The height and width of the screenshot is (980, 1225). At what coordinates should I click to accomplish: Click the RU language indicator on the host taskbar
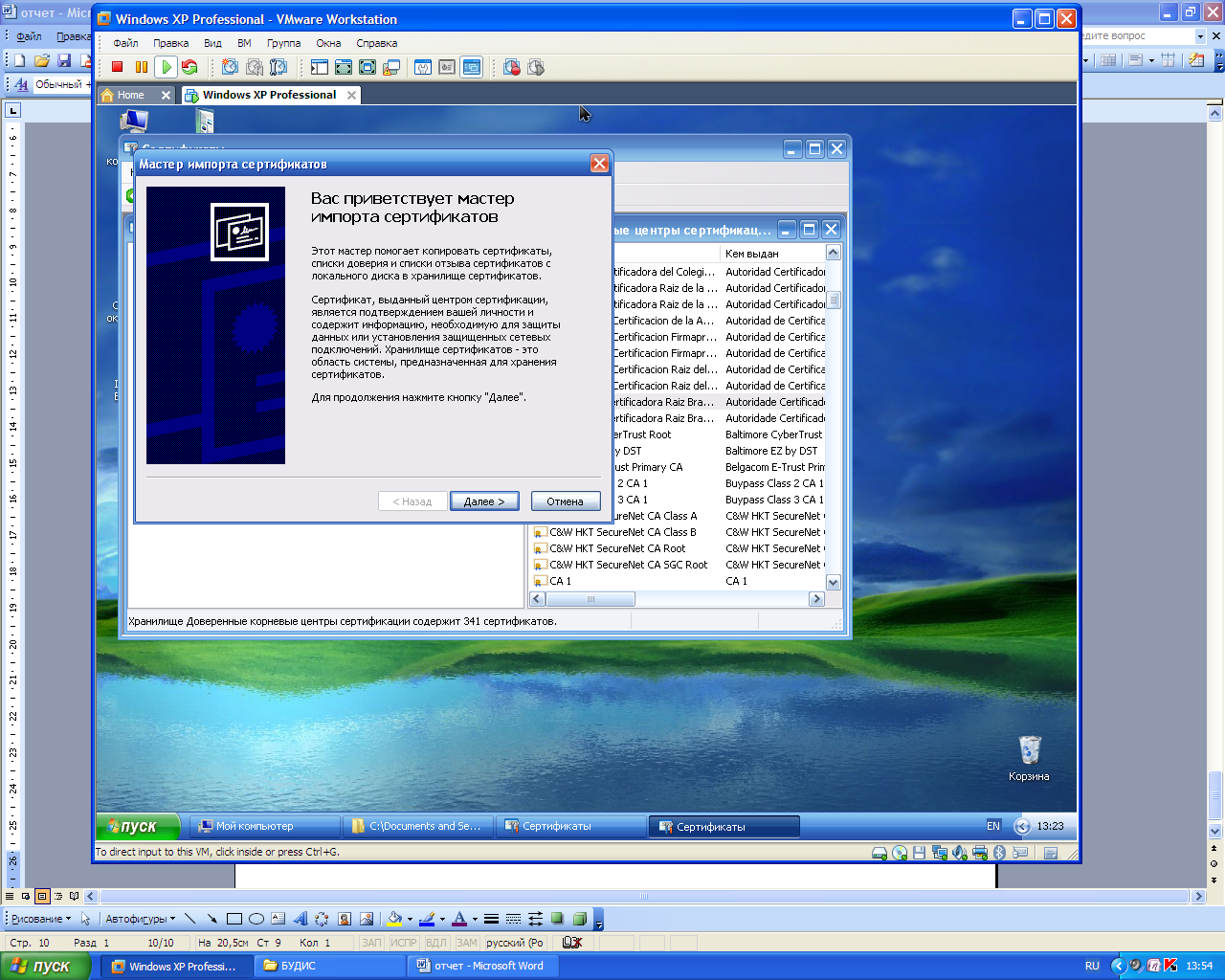pyautogui.click(x=1092, y=966)
